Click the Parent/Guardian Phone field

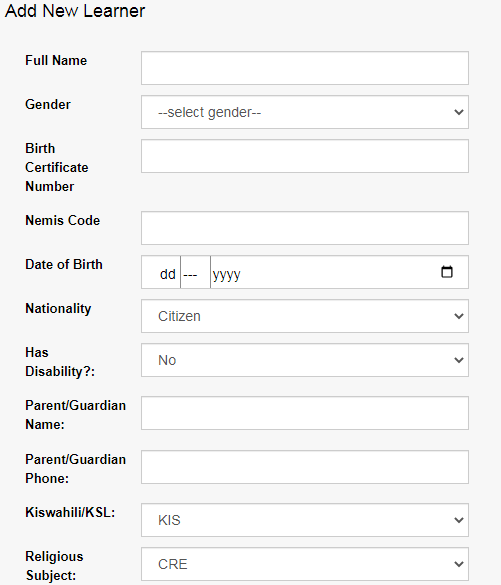click(305, 467)
